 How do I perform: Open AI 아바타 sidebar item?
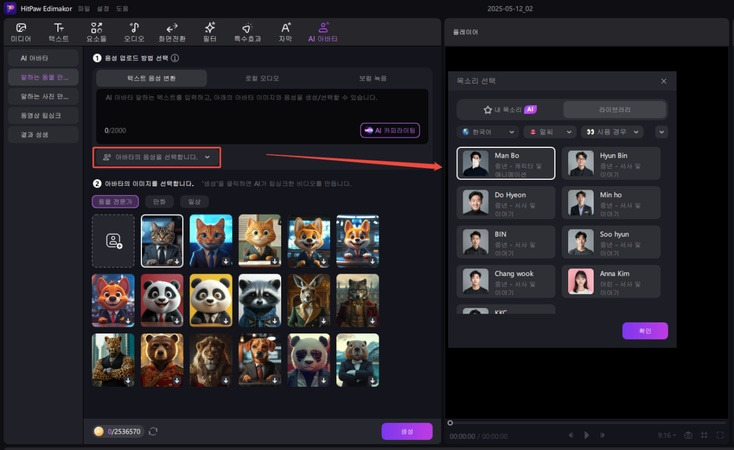point(43,58)
